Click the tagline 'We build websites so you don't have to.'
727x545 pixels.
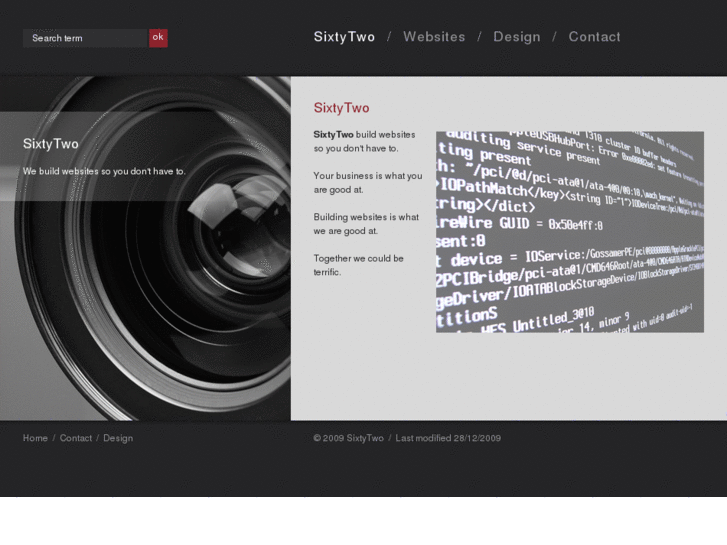pyautogui.click(x=104, y=172)
